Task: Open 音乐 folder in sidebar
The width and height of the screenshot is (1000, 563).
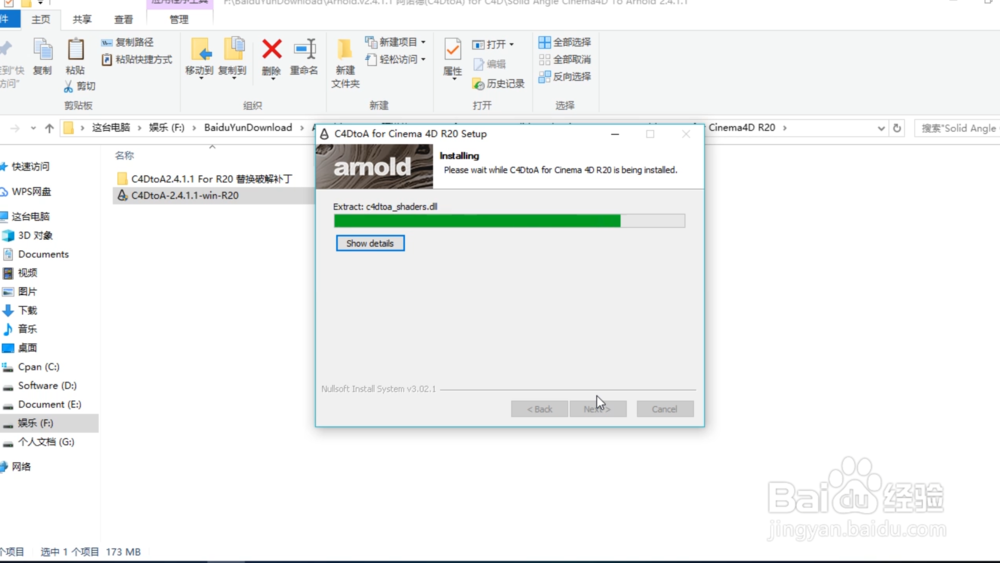Action: pos(27,329)
